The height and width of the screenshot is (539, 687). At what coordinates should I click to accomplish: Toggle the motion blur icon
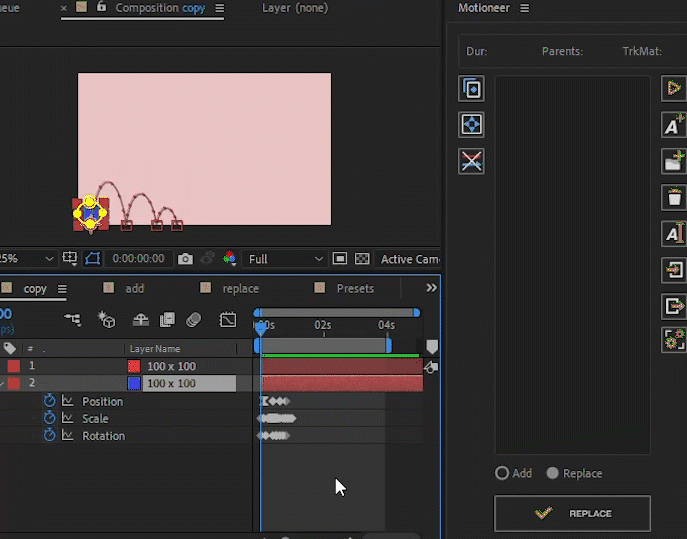[x=194, y=320]
